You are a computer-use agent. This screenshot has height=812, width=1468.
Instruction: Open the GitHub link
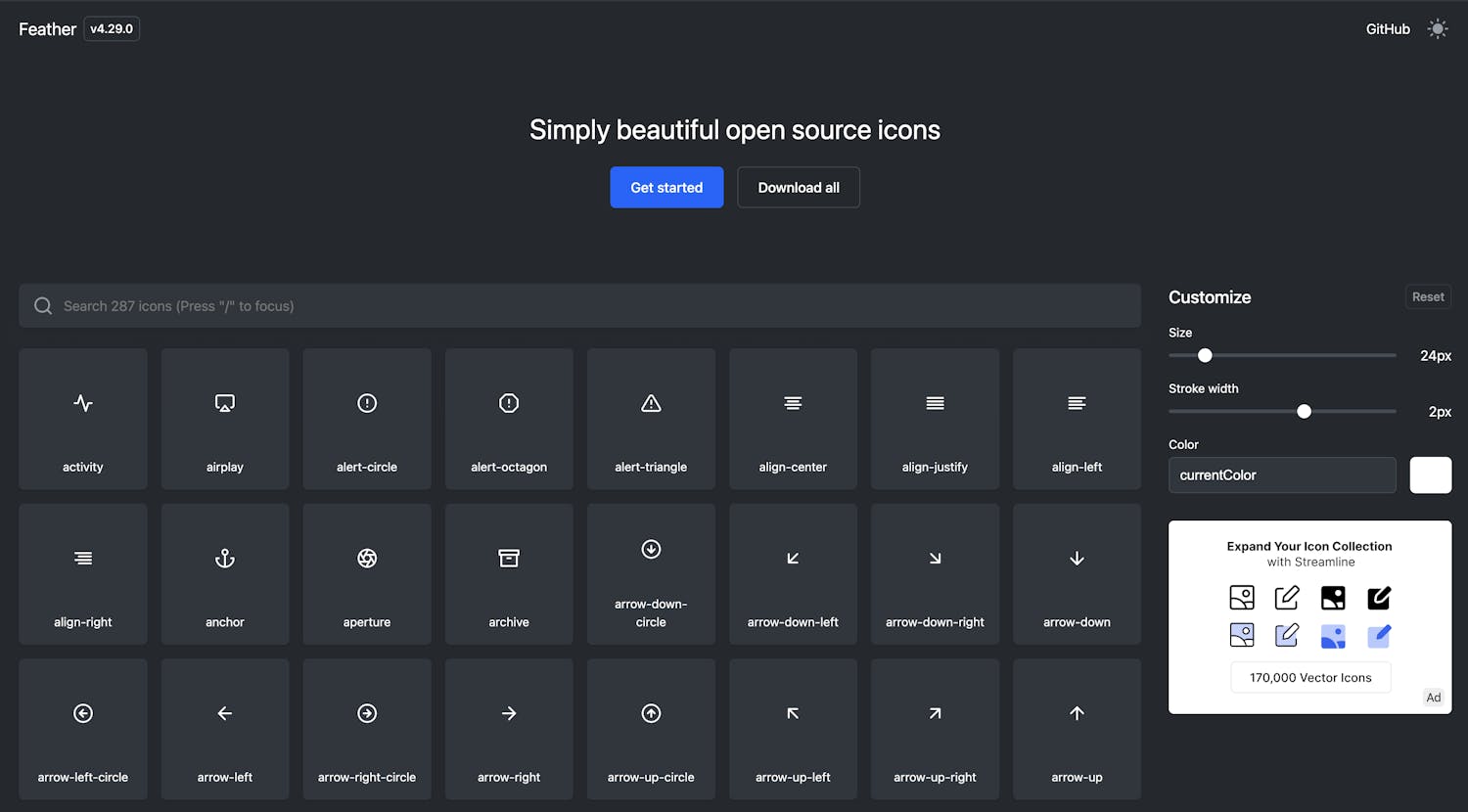click(x=1388, y=29)
